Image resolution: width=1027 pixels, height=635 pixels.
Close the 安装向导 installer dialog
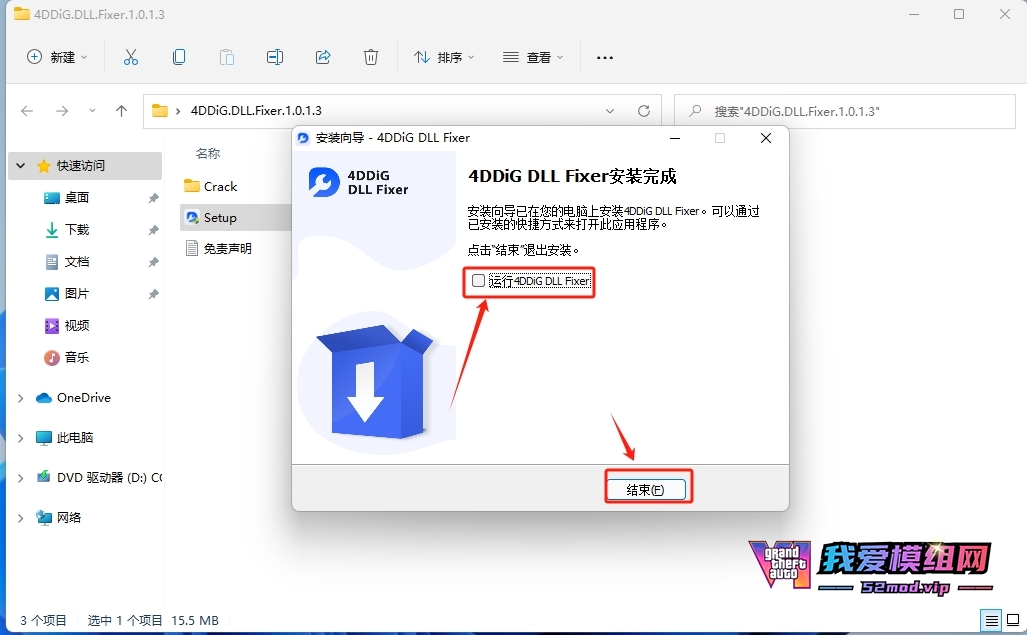766,138
